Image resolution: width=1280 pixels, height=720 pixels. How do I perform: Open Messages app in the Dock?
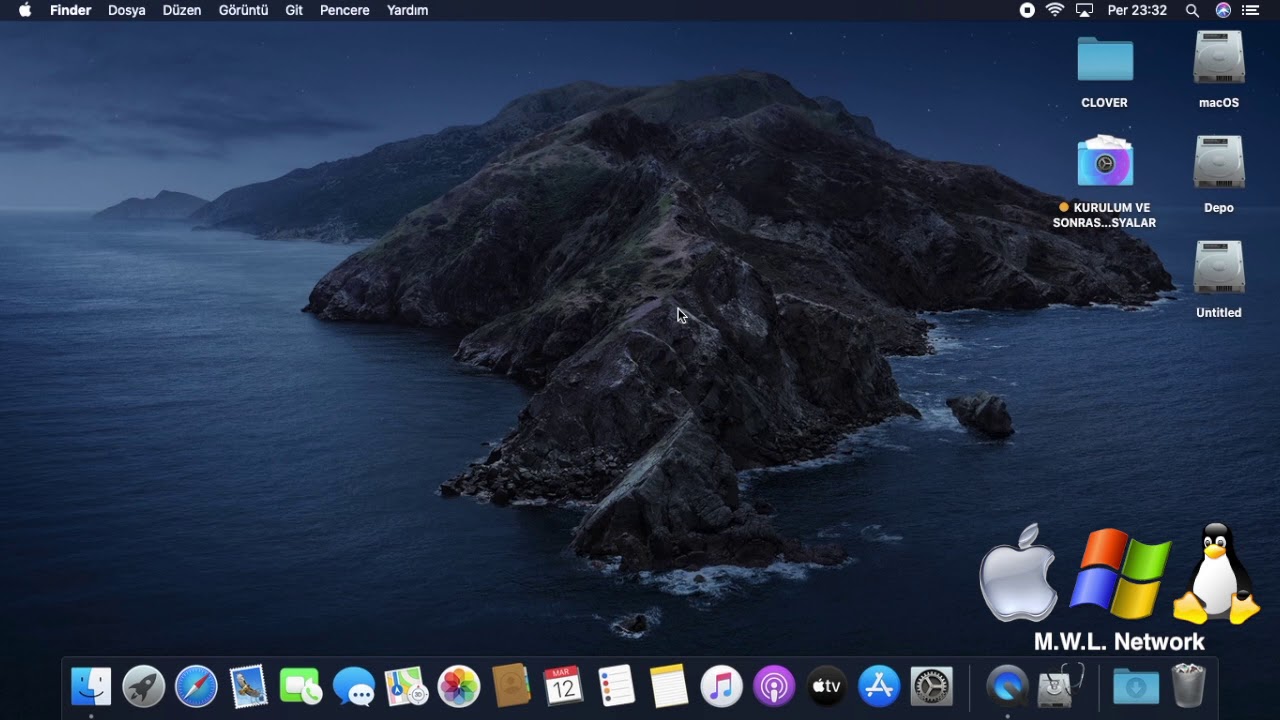pos(354,687)
